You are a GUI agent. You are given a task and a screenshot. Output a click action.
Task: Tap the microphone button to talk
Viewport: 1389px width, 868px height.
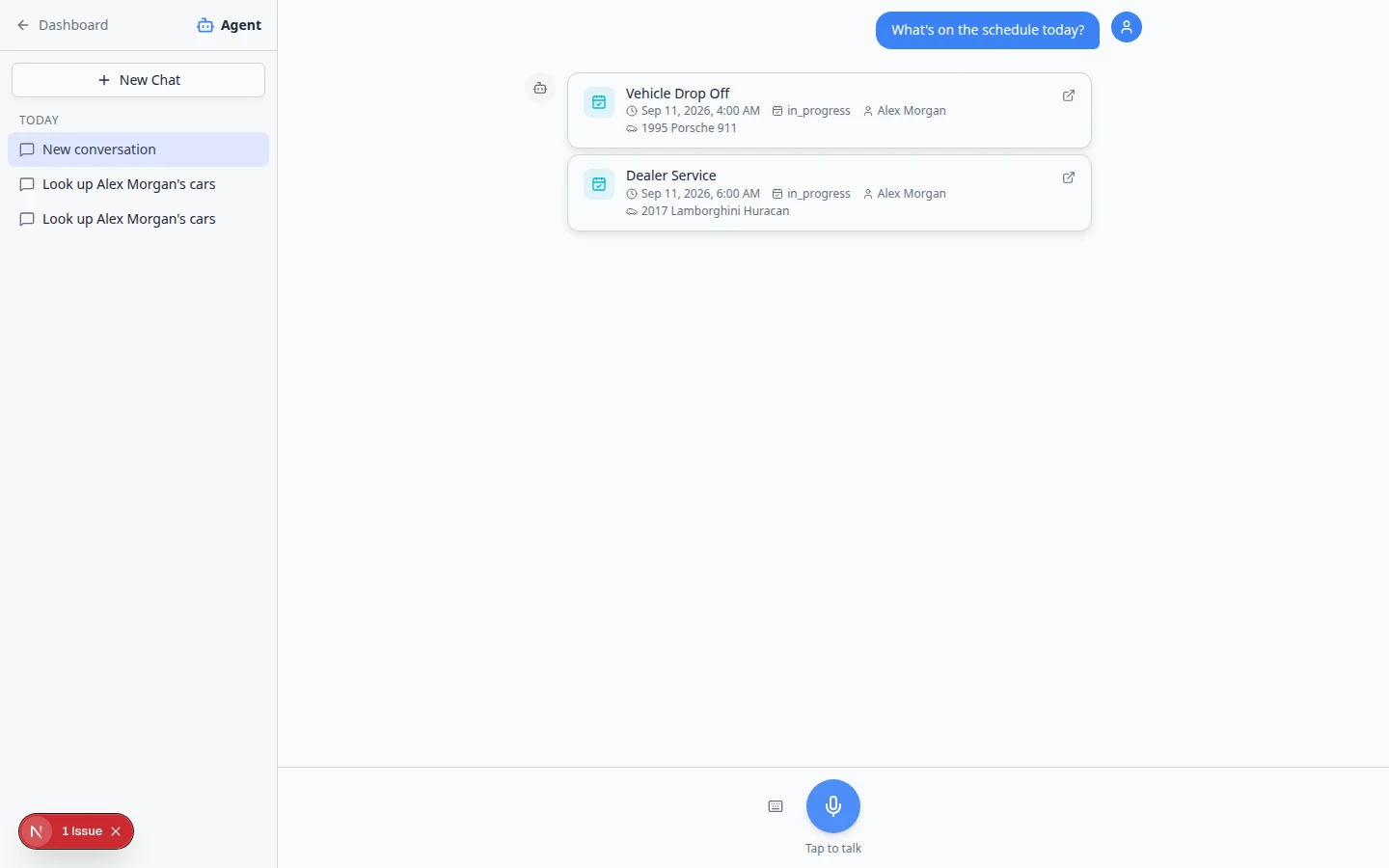[833, 806]
